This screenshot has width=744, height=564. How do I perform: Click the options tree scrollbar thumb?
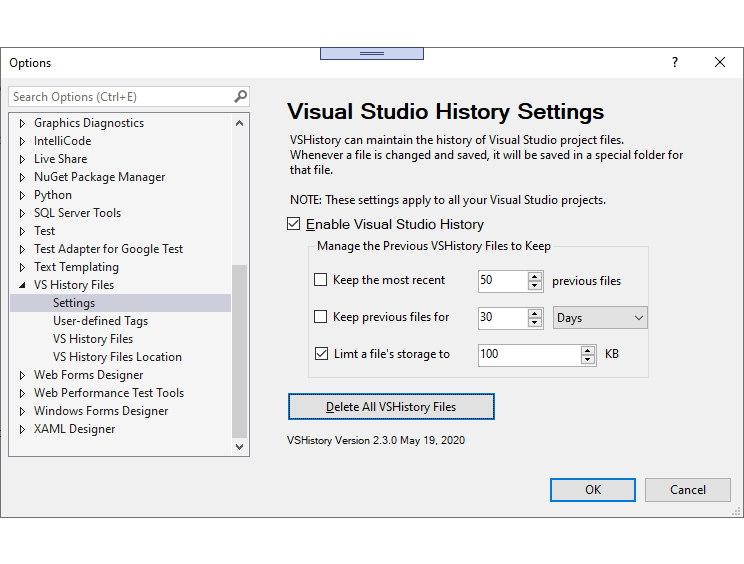point(240,351)
